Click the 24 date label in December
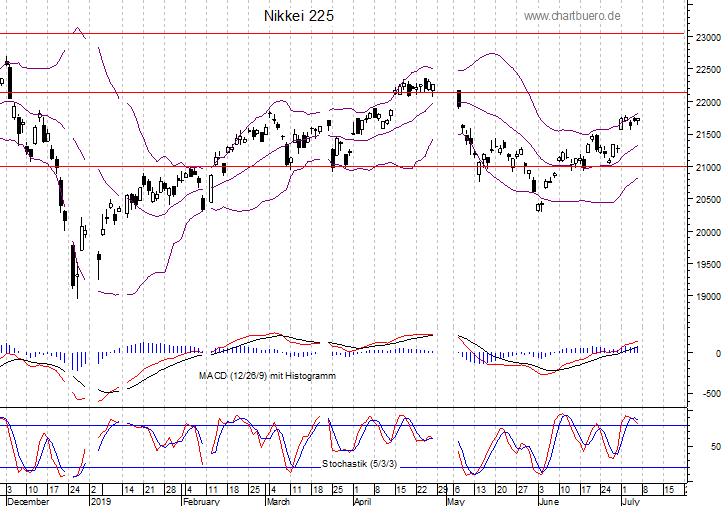 74,490
